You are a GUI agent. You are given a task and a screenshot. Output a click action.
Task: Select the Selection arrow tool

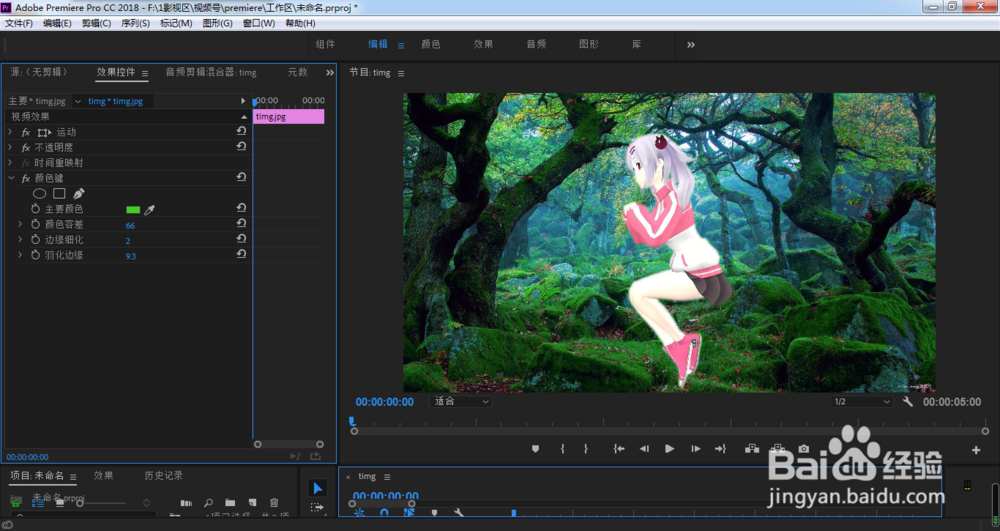coord(318,488)
